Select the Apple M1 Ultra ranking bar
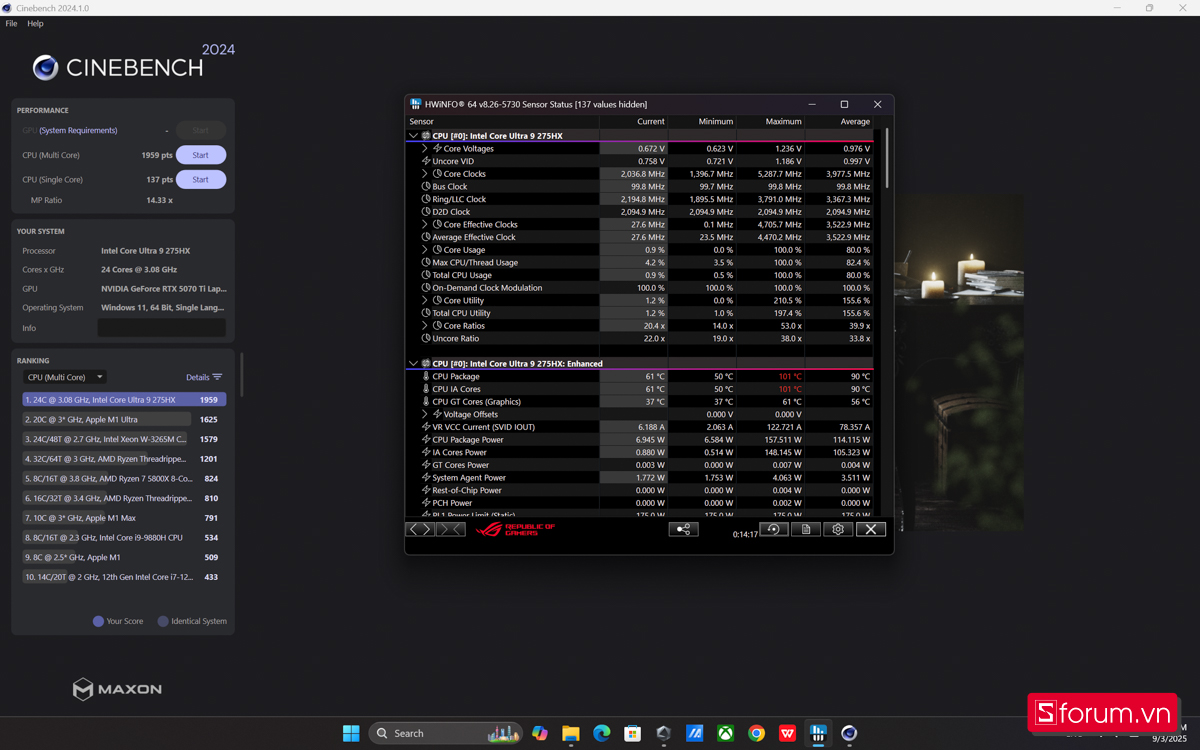1200x750 pixels. (x=124, y=419)
